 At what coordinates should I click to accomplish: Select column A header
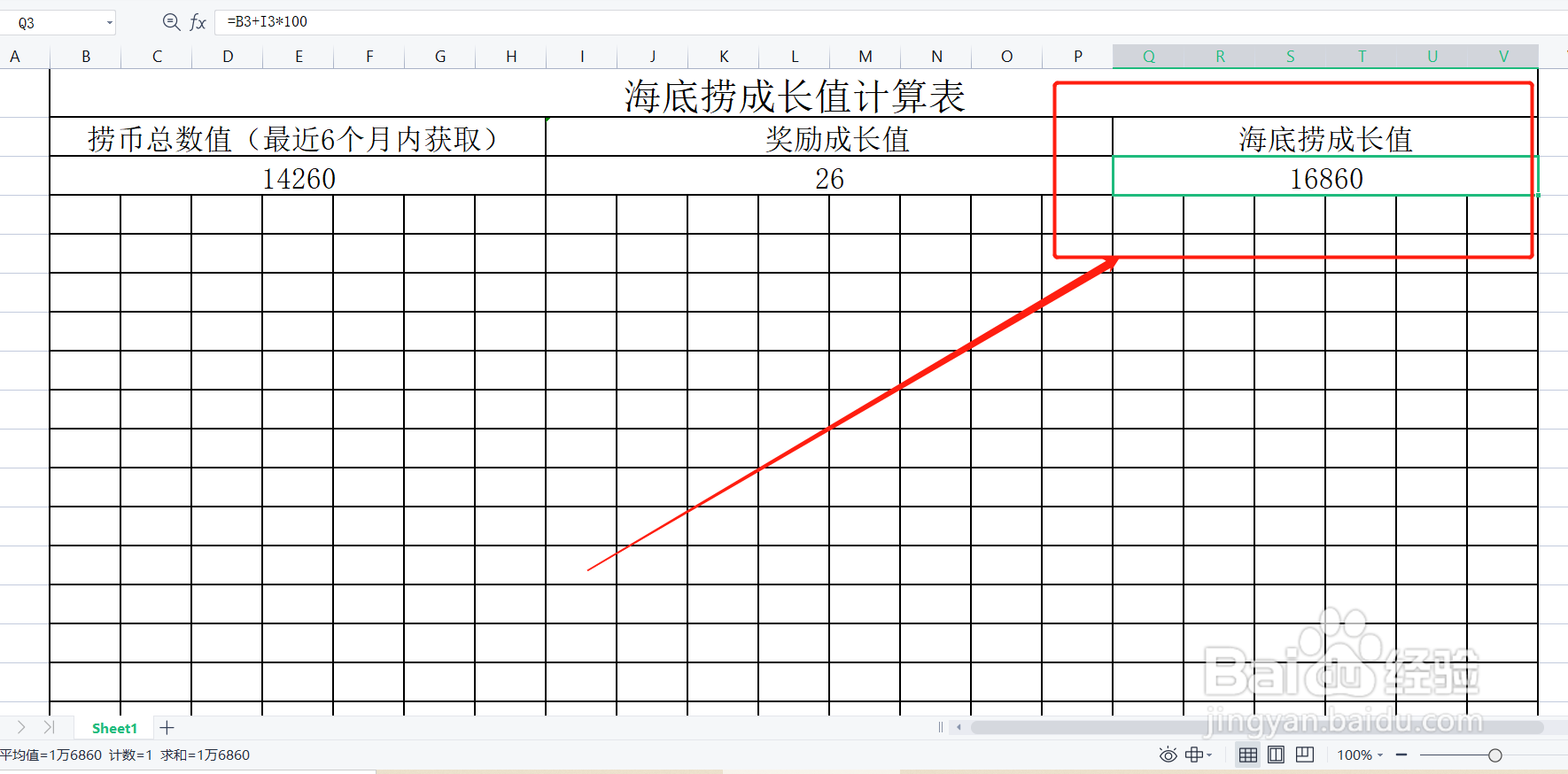[x=15, y=57]
